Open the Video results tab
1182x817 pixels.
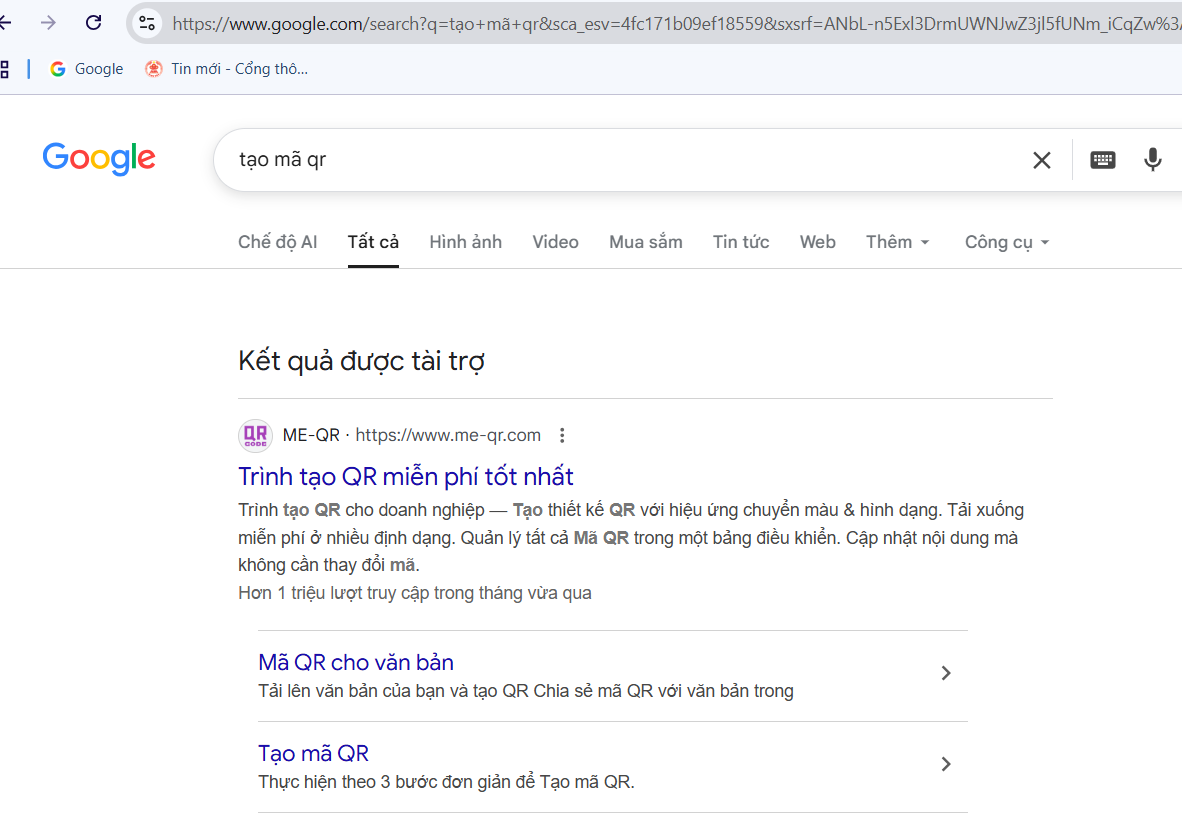556,242
